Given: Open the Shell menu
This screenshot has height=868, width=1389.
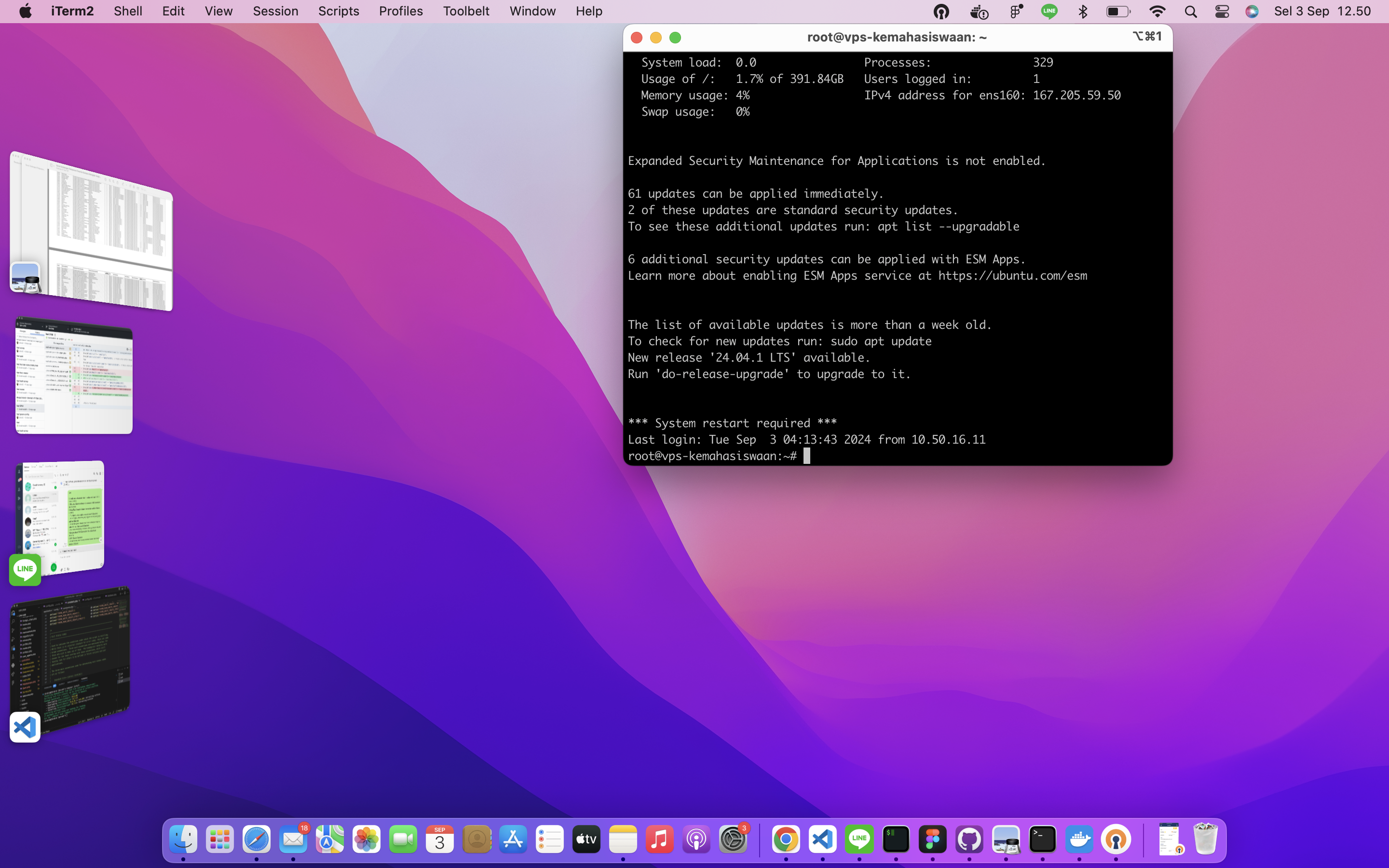Looking at the screenshot, I should click(x=127, y=11).
